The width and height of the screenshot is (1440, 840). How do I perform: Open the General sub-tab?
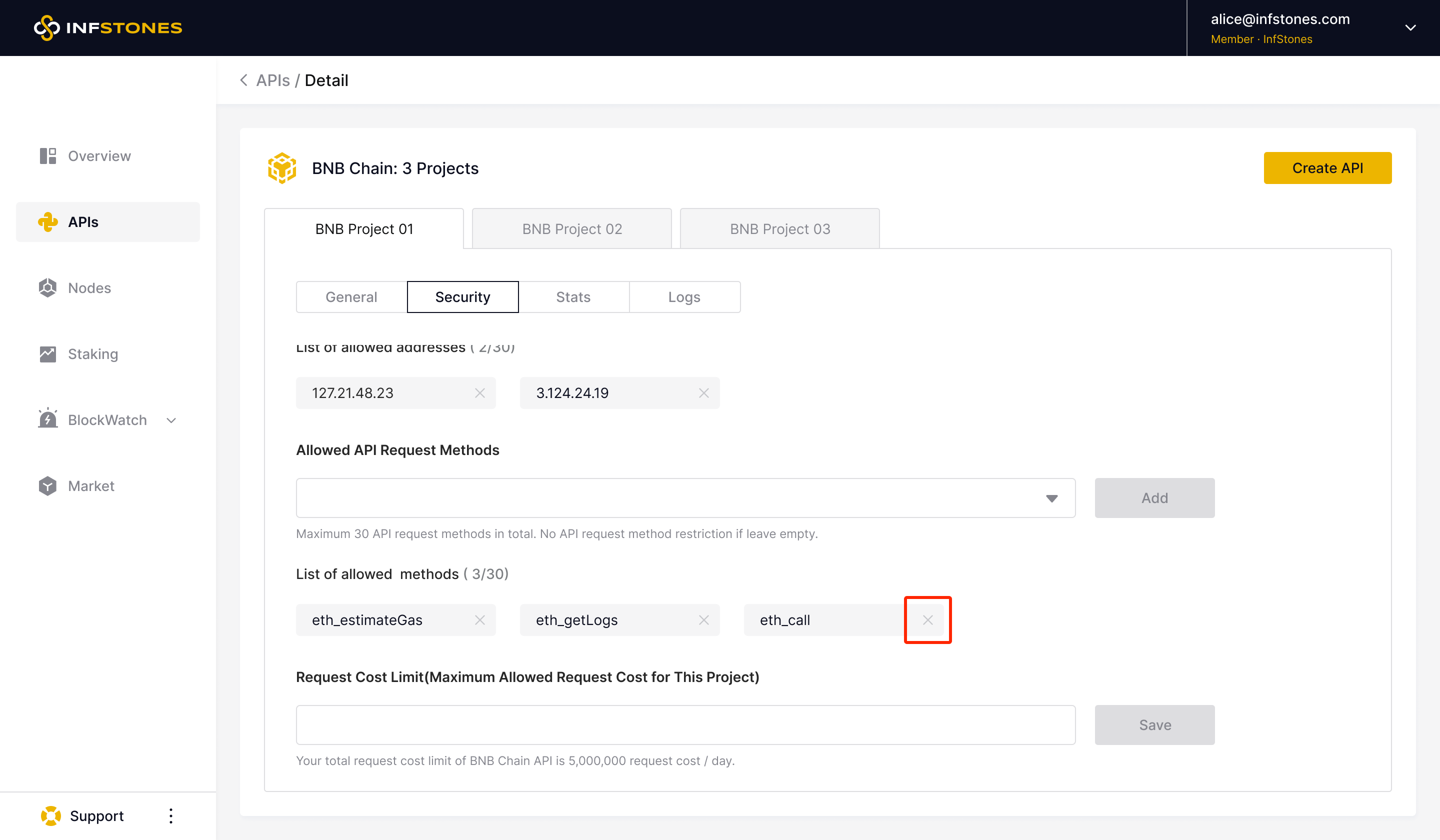(x=351, y=297)
